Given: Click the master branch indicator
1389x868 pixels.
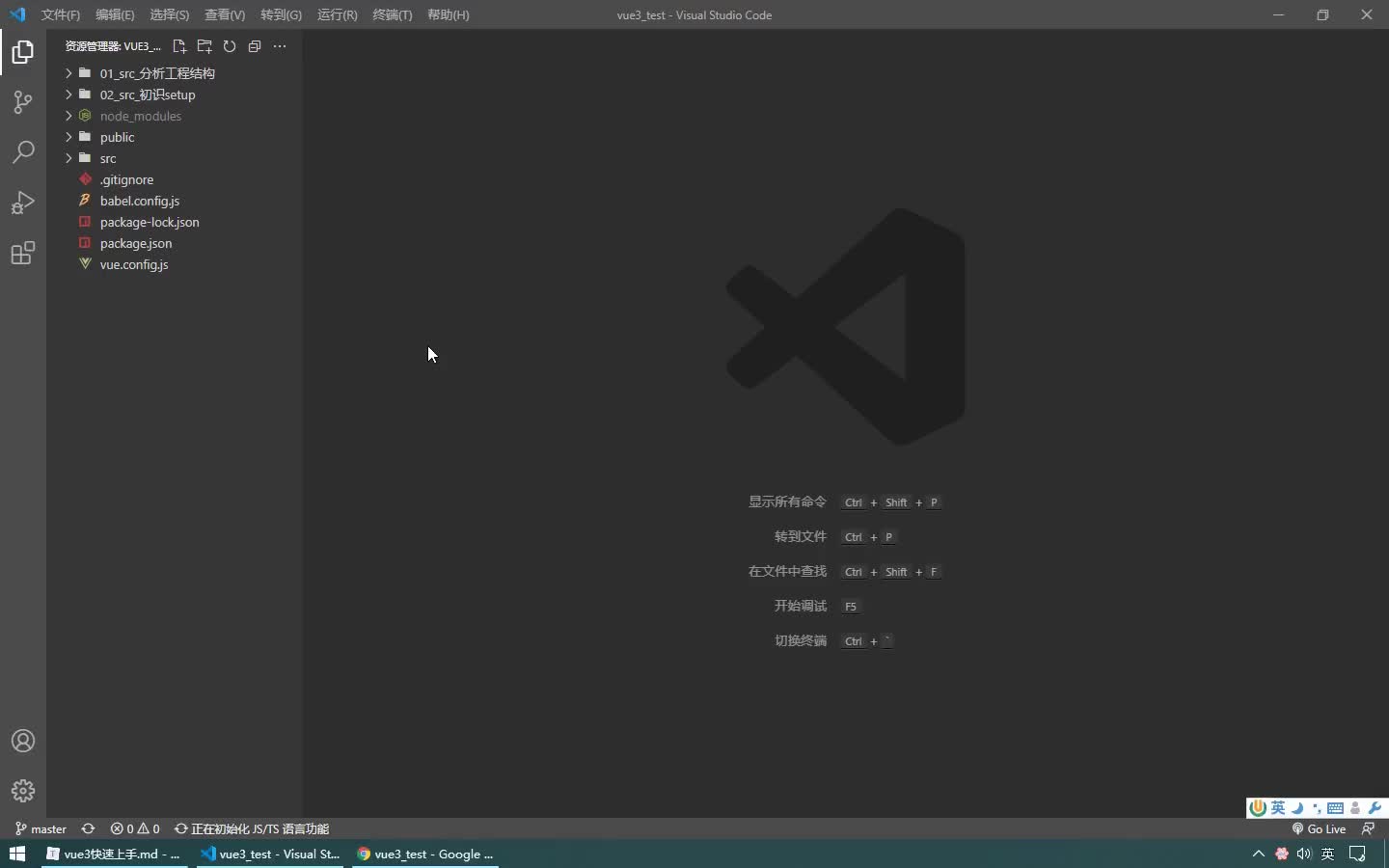Looking at the screenshot, I should click(41, 828).
